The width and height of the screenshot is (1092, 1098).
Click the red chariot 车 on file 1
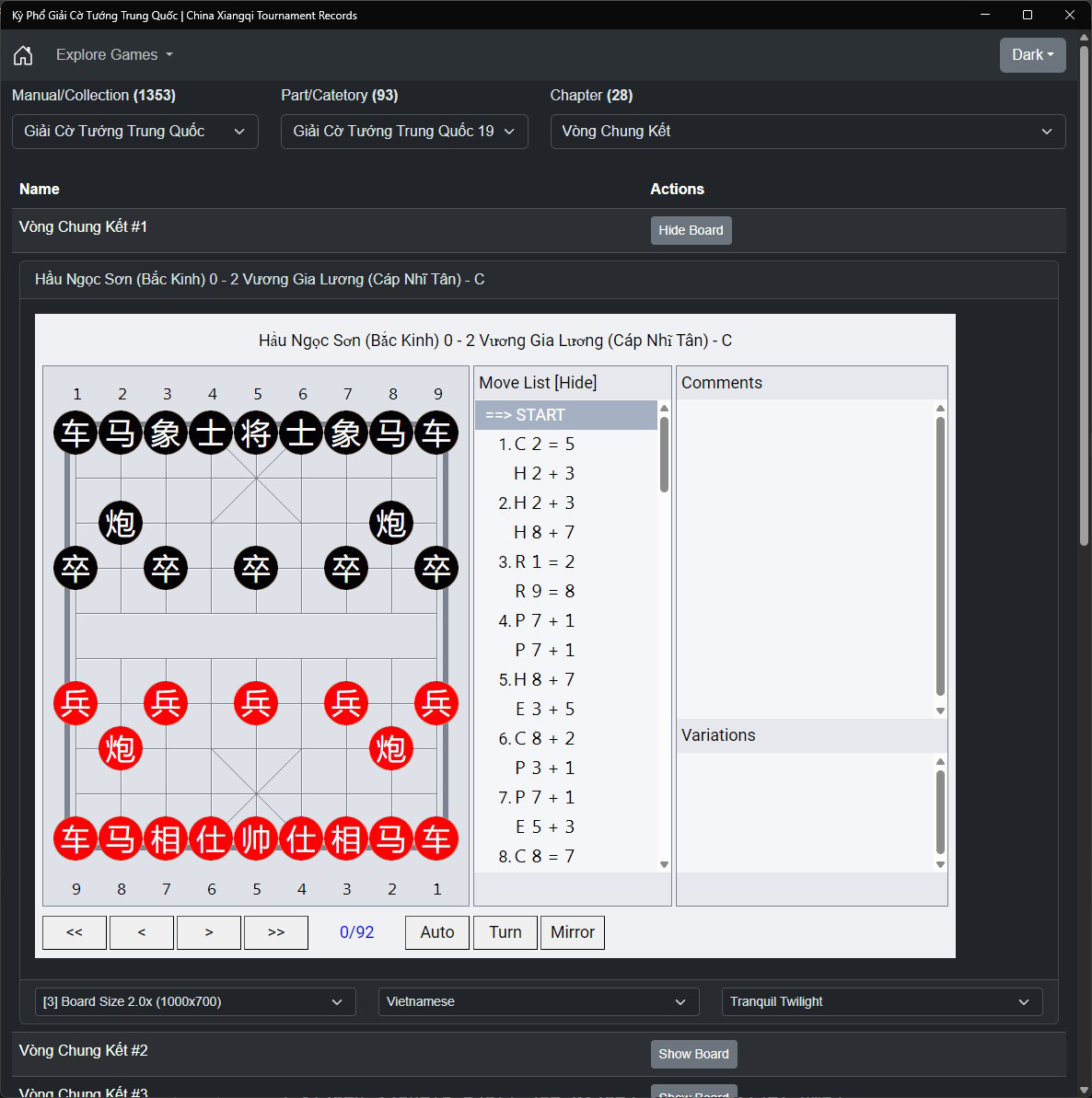[436, 838]
